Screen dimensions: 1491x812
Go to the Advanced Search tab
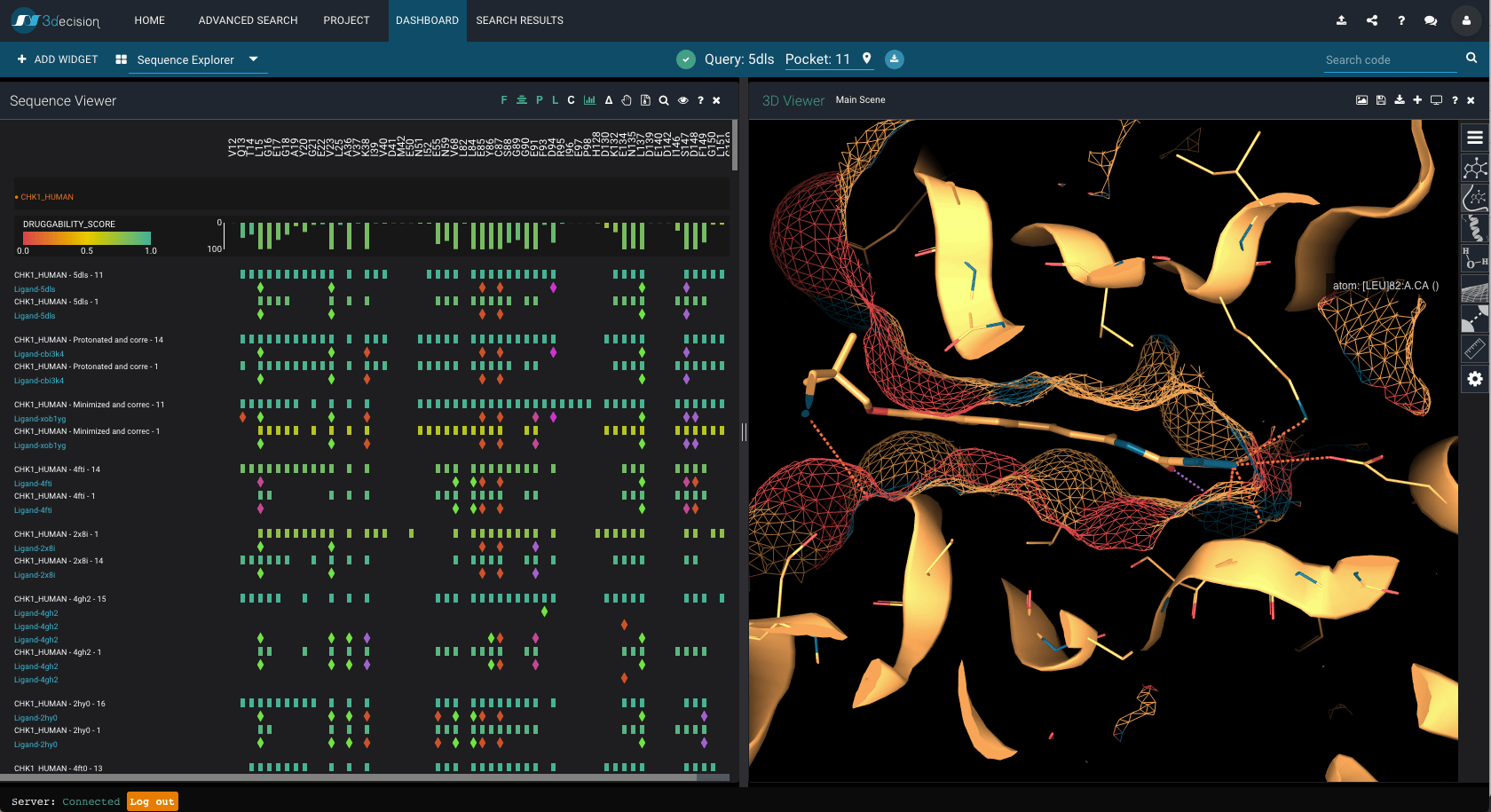coord(248,20)
